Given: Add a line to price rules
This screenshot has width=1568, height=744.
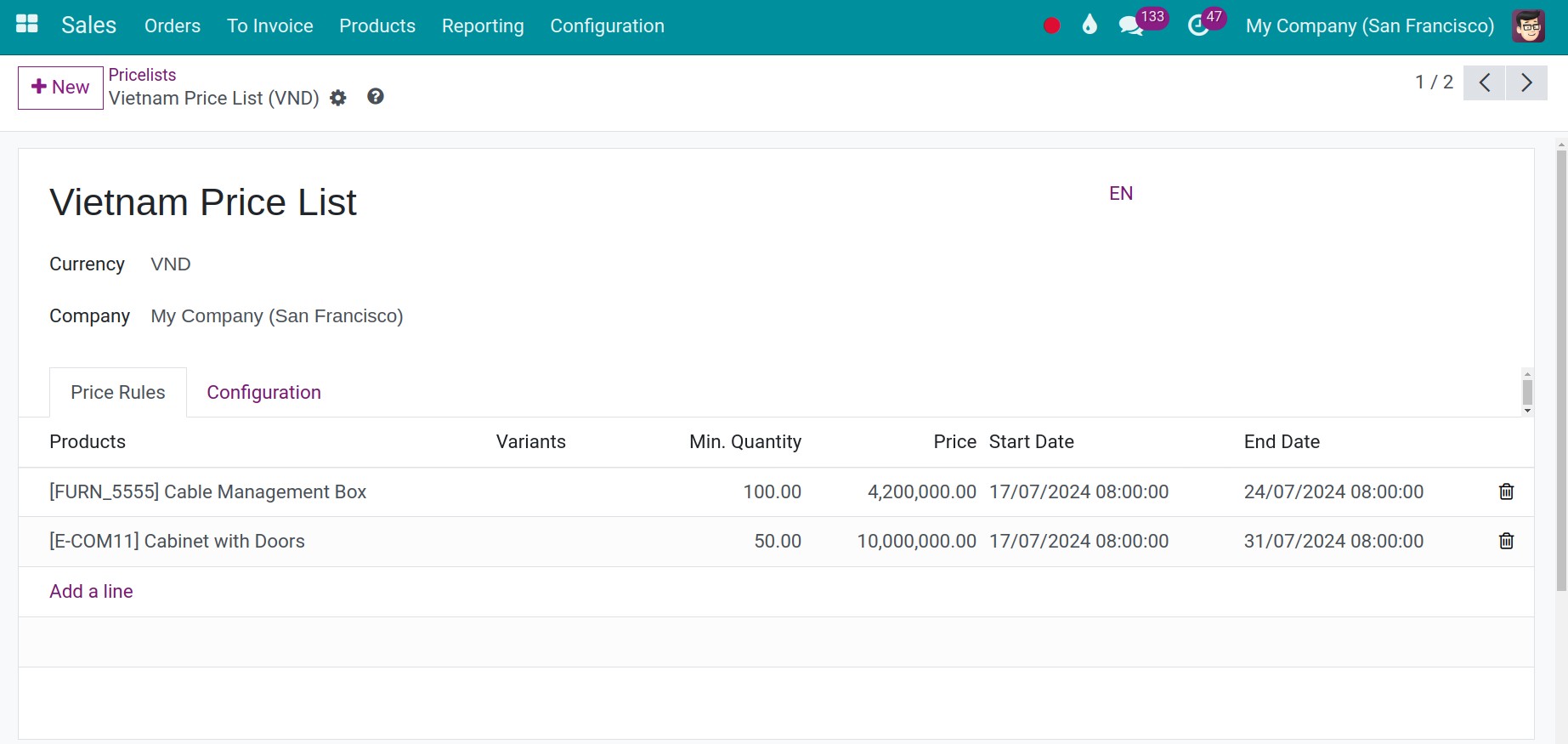Looking at the screenshot, I should 91,591.
